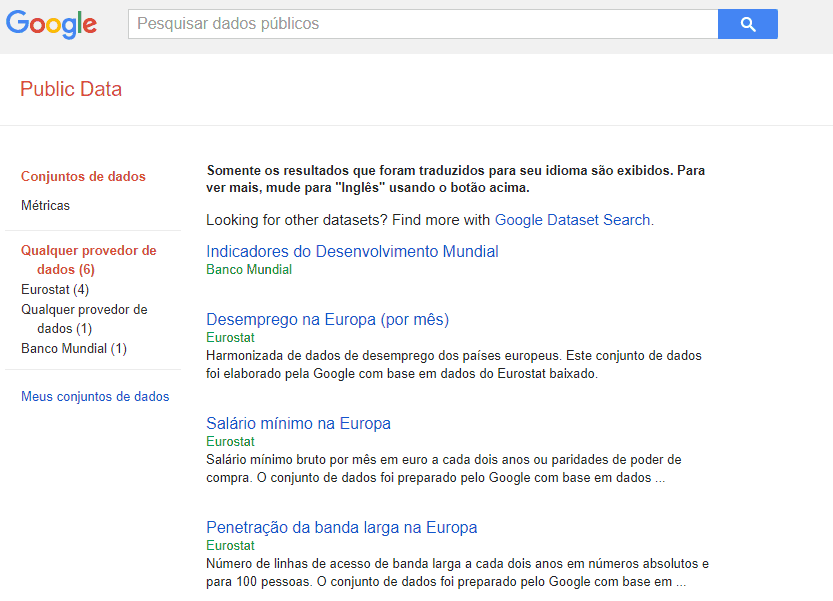Viewport: 833px width, 601px height.
Task: Open Penetração da banda larga na Europa
Action: [x=342, y=528]
